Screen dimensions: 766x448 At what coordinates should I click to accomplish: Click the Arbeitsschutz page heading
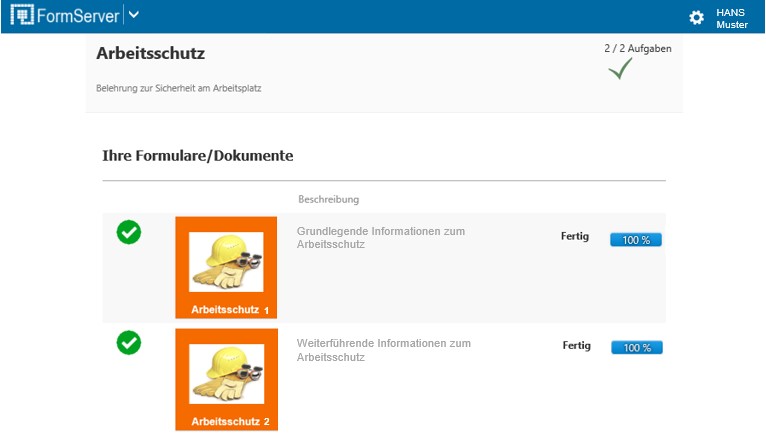151,53
